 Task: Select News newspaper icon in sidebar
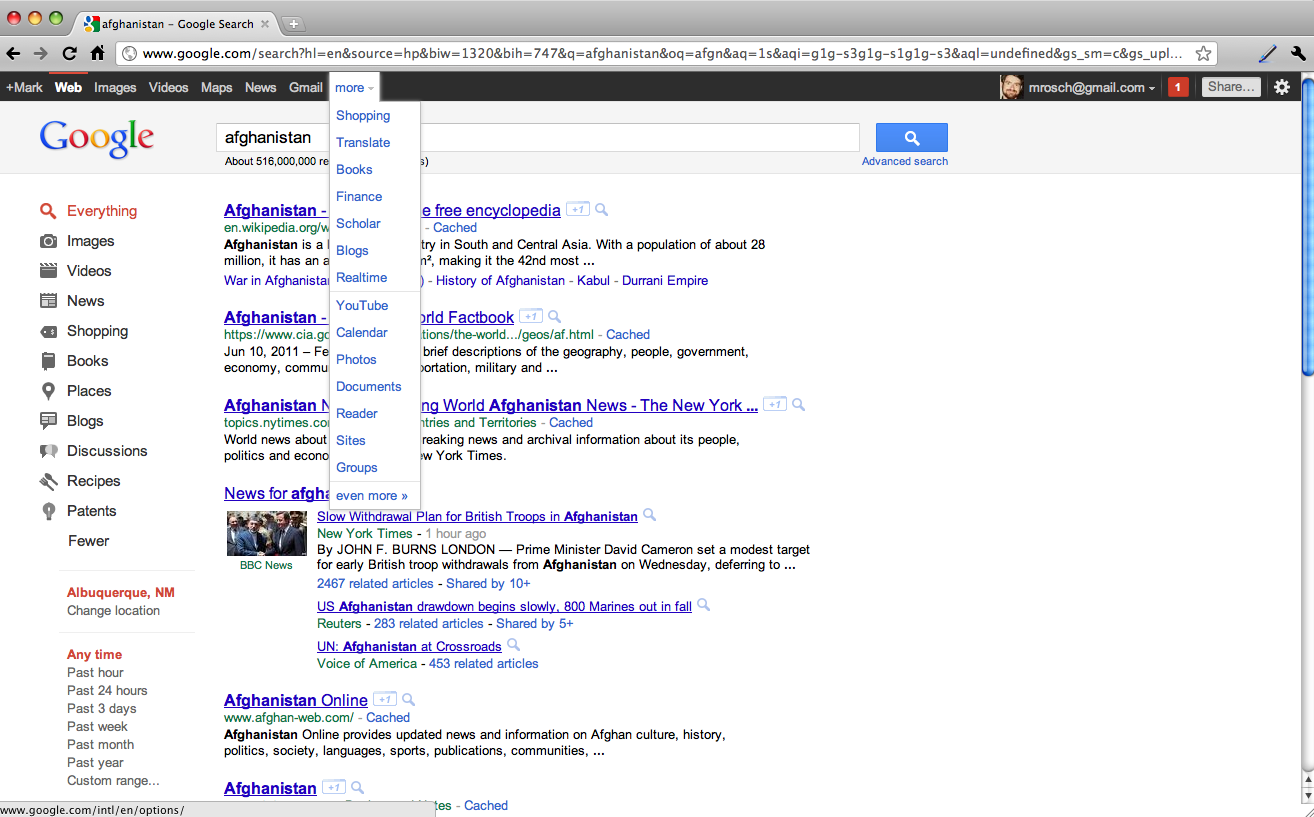(x=48, y=301)
